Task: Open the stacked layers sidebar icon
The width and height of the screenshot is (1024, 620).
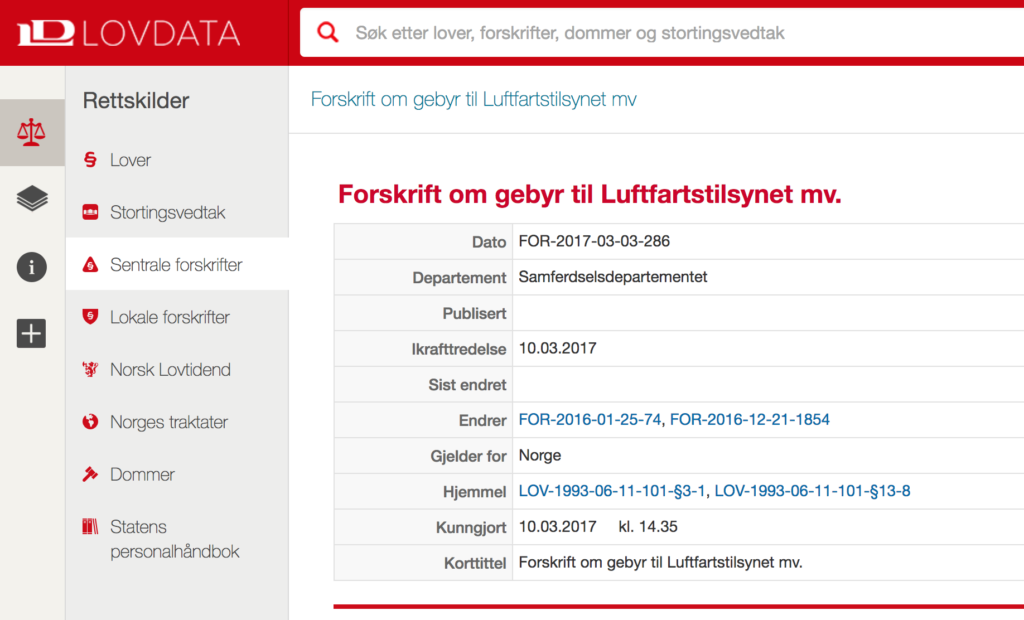Action: click(x=32, y=199)
